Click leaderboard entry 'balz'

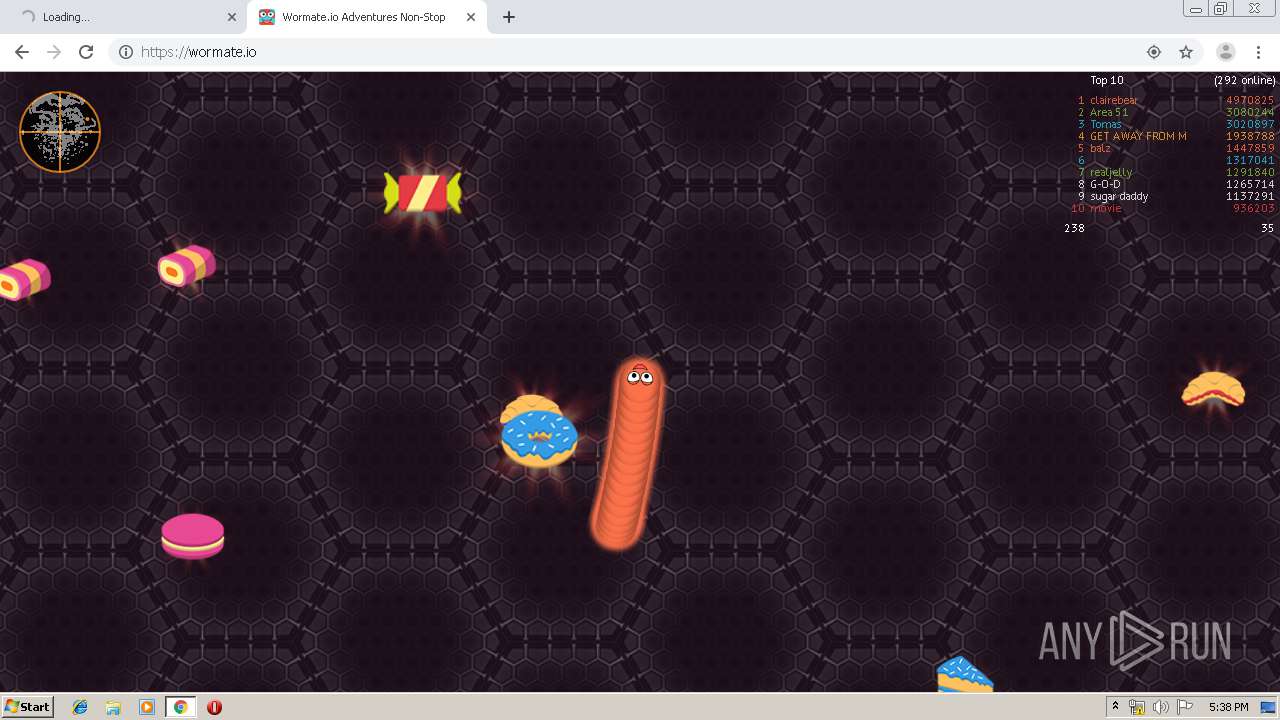[1100, 148]
